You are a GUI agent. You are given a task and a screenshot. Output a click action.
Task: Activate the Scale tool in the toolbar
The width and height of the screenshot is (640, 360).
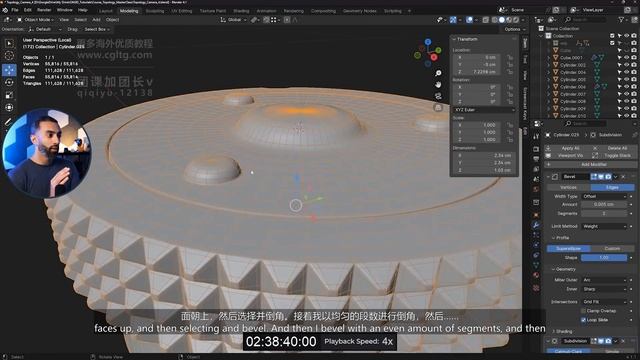pos(9,95)
